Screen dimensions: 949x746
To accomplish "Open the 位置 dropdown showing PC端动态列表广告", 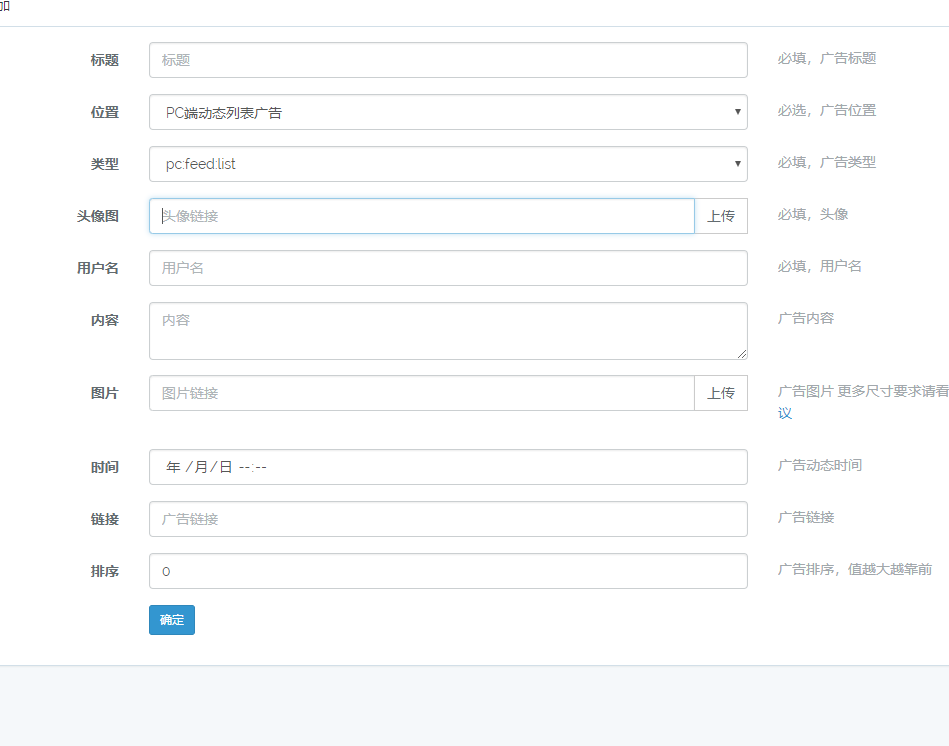I will coord(447,112).
